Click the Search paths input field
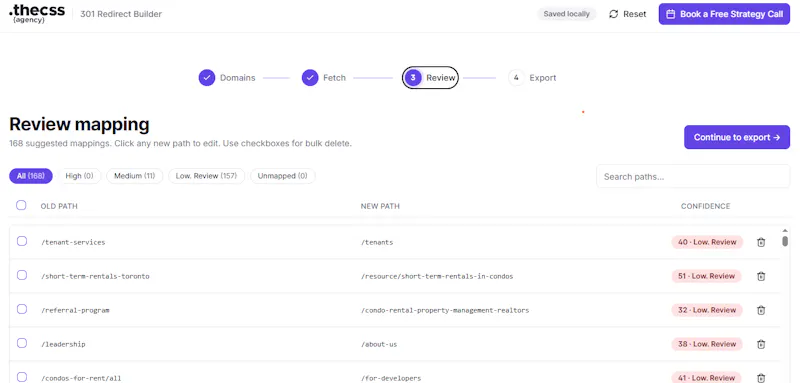This screenshot has height=383, width=800. 693,176
